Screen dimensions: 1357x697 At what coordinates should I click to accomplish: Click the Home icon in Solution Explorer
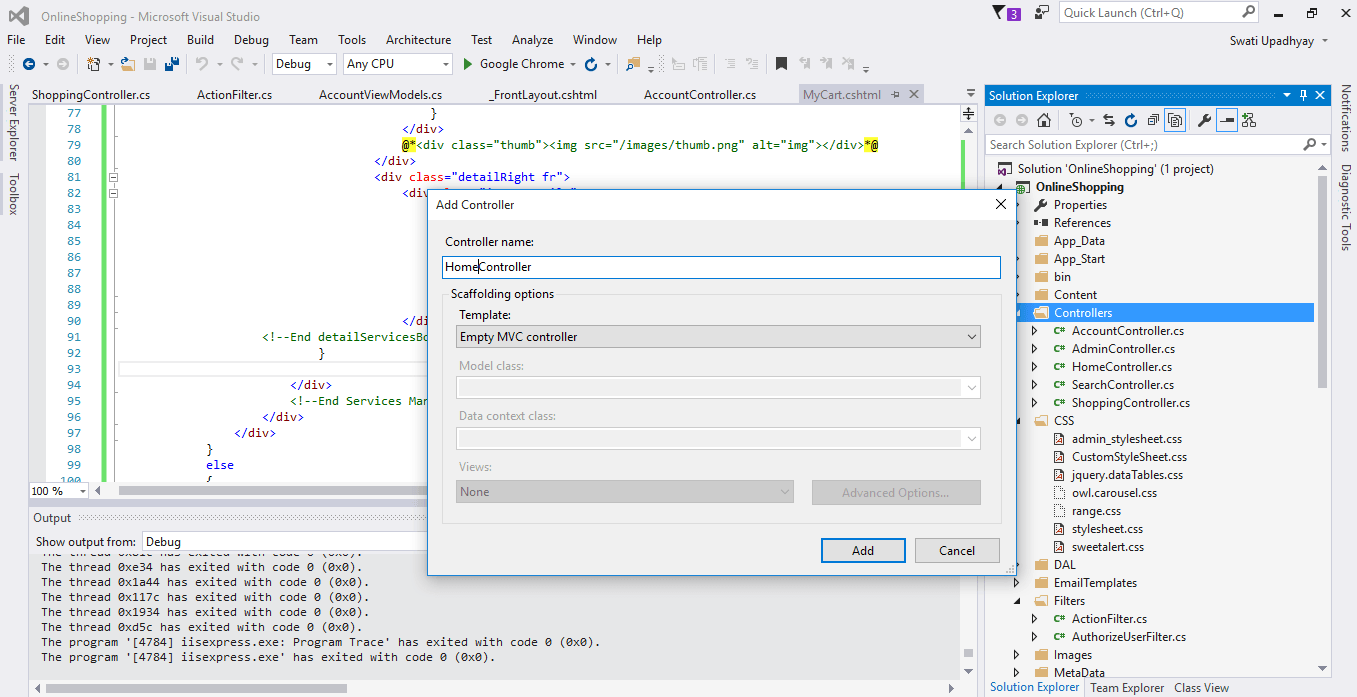(1043, 119)
